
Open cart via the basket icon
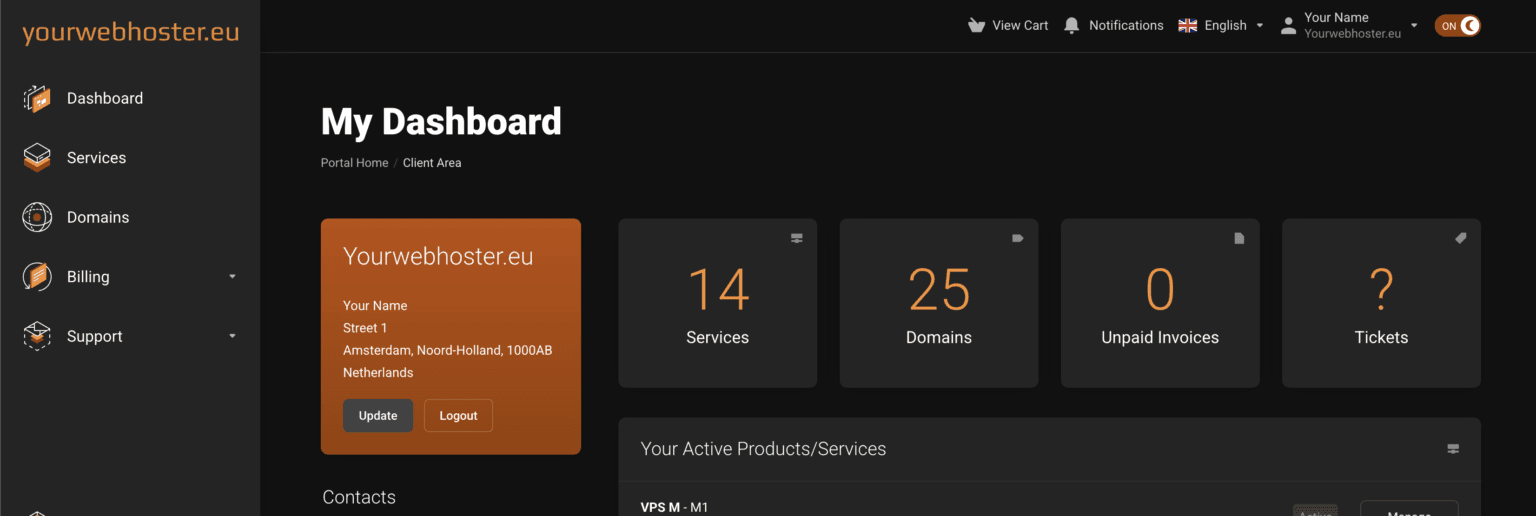(976, 26)
